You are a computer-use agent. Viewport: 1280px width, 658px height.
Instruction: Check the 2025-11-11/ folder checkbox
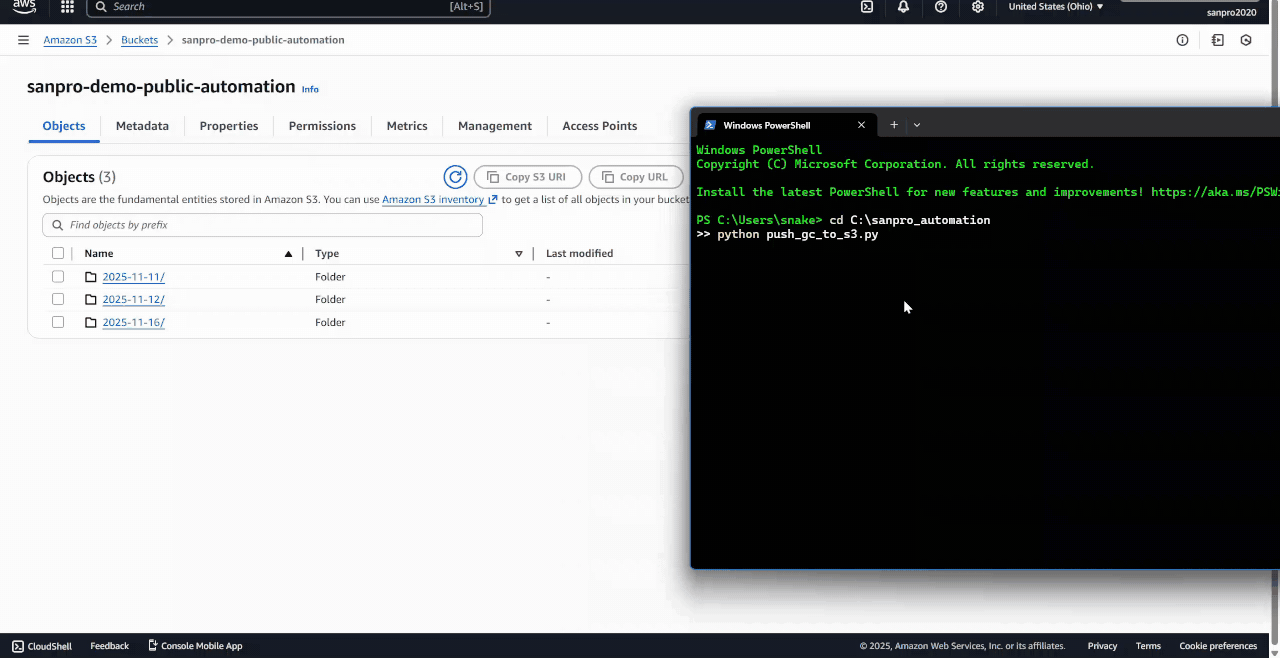57,276
